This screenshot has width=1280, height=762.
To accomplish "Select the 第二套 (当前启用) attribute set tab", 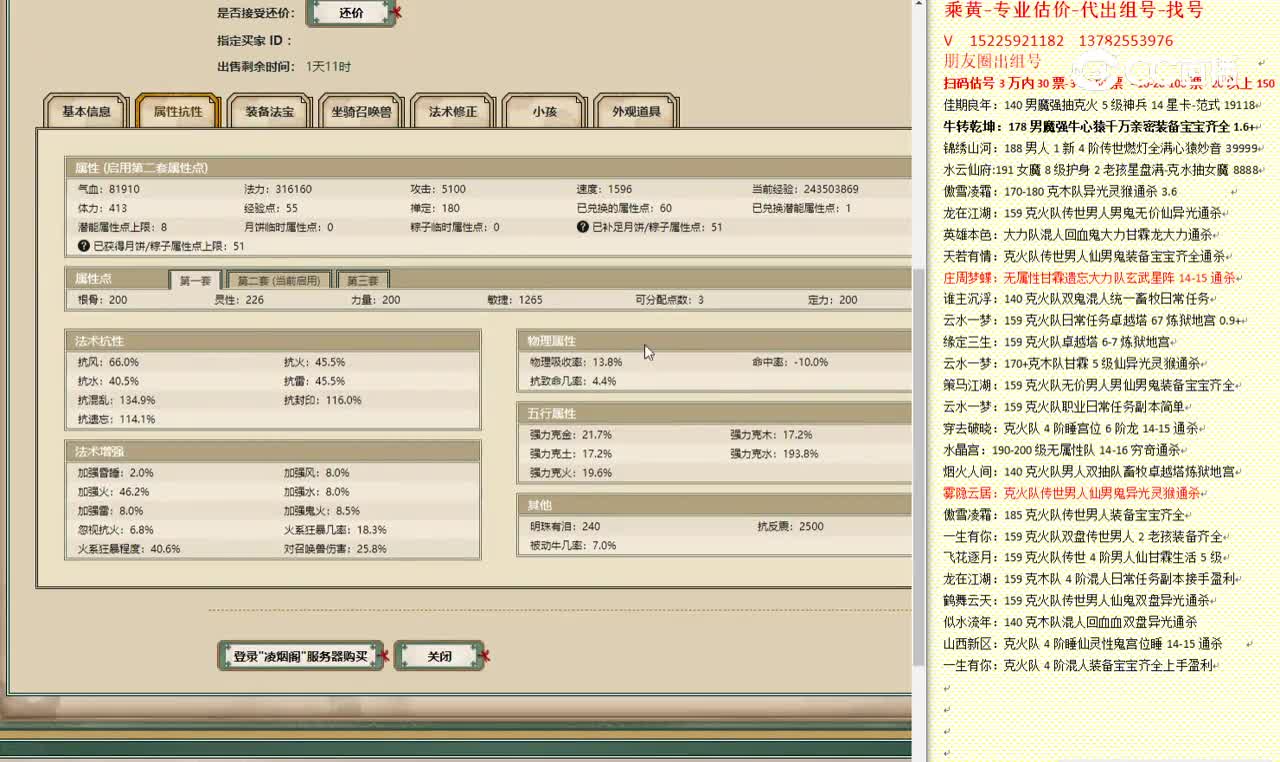I will pyautogui.click(x=278, y=281).
